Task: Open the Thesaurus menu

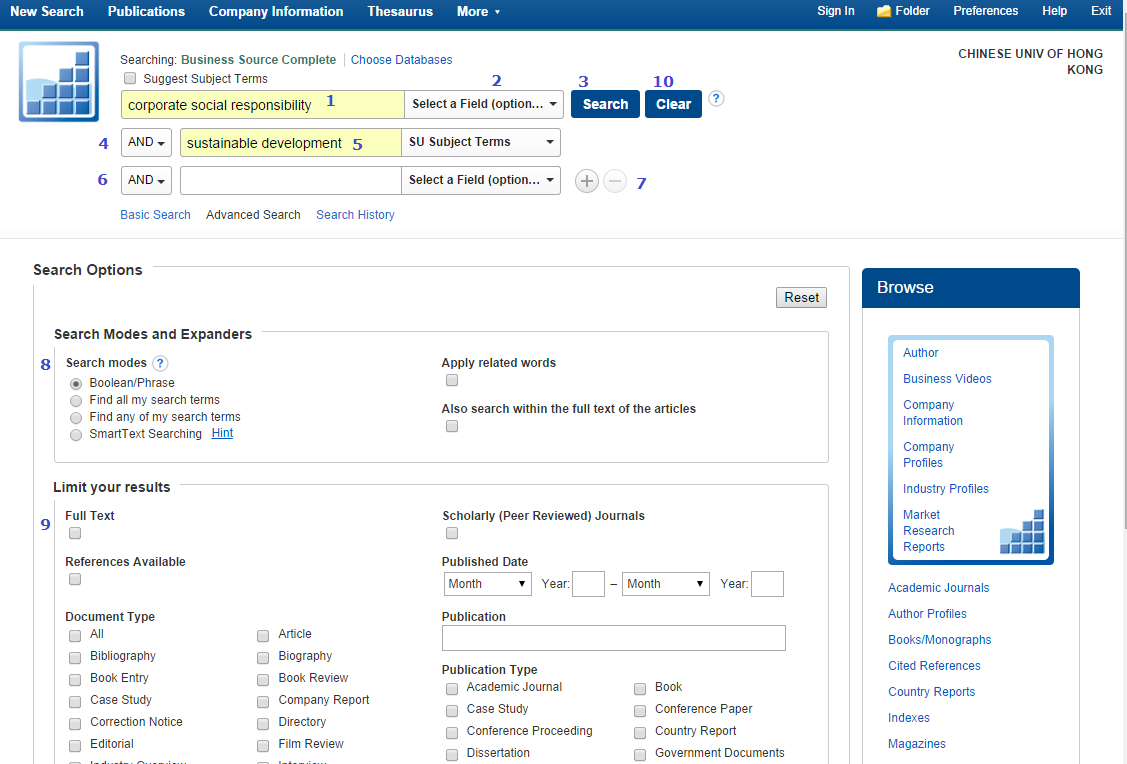Action: (399, 11)
